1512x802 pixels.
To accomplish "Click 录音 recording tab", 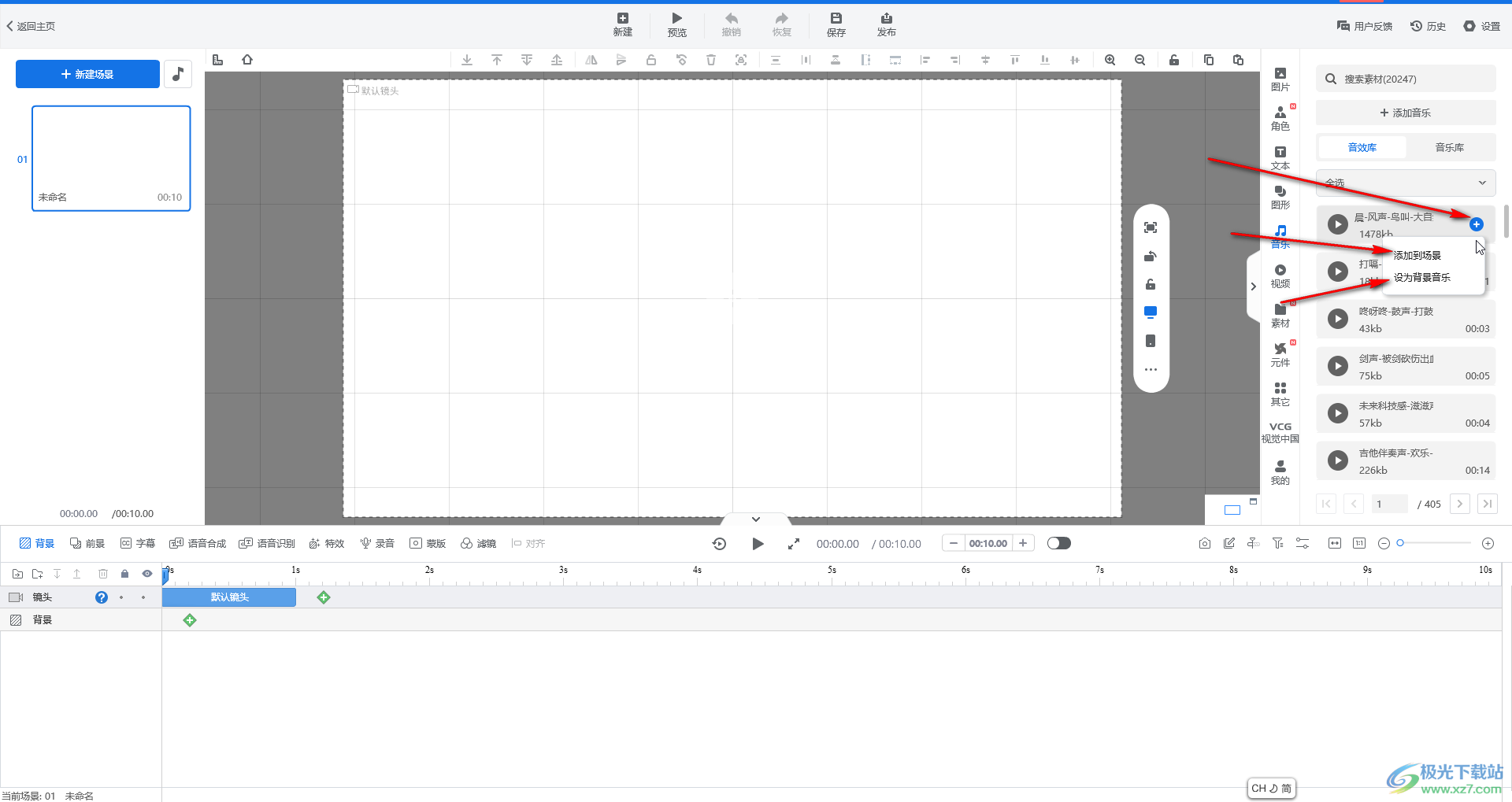I will pyautogui.click(x=377, y=543).
